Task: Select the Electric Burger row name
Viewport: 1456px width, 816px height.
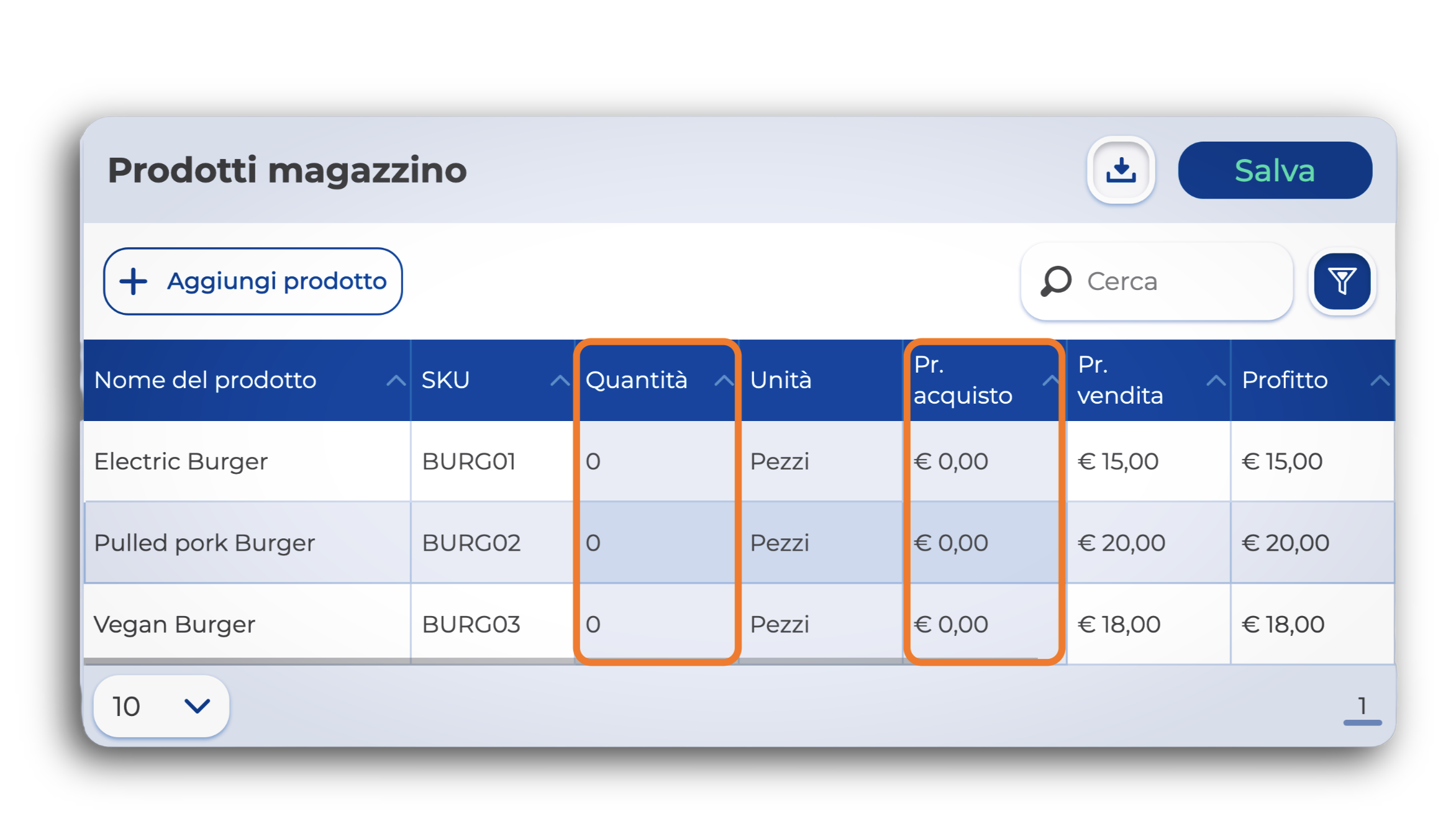Action: click(181, 461)
